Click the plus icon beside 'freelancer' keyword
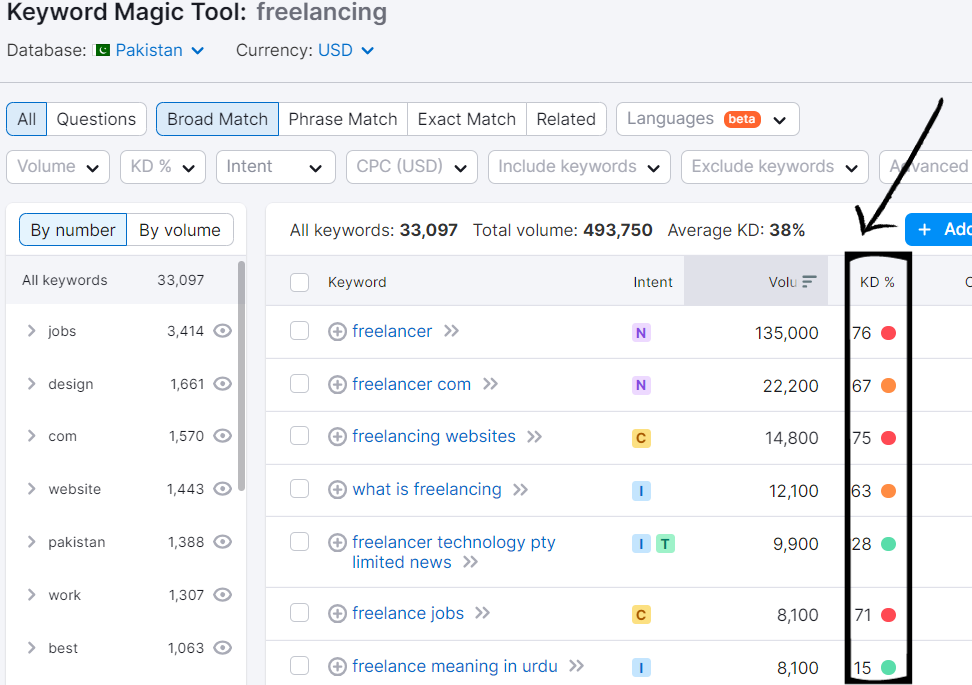The width and height of the screenshot is (972, 685). point(338,332)
